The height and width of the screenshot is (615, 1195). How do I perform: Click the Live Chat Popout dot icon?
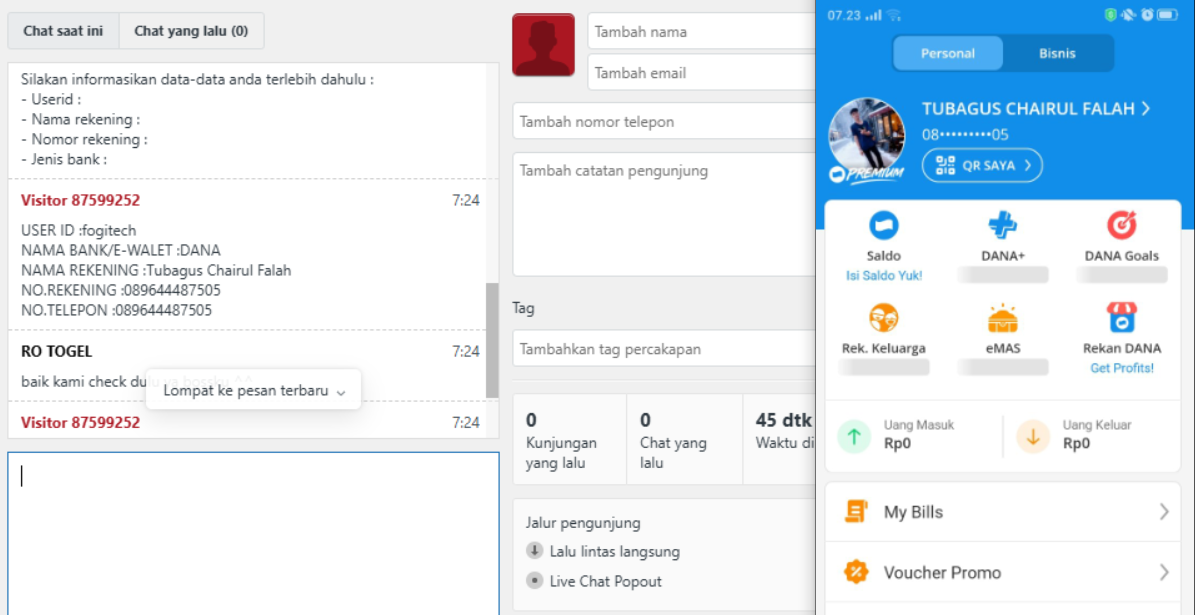(534, 581)
